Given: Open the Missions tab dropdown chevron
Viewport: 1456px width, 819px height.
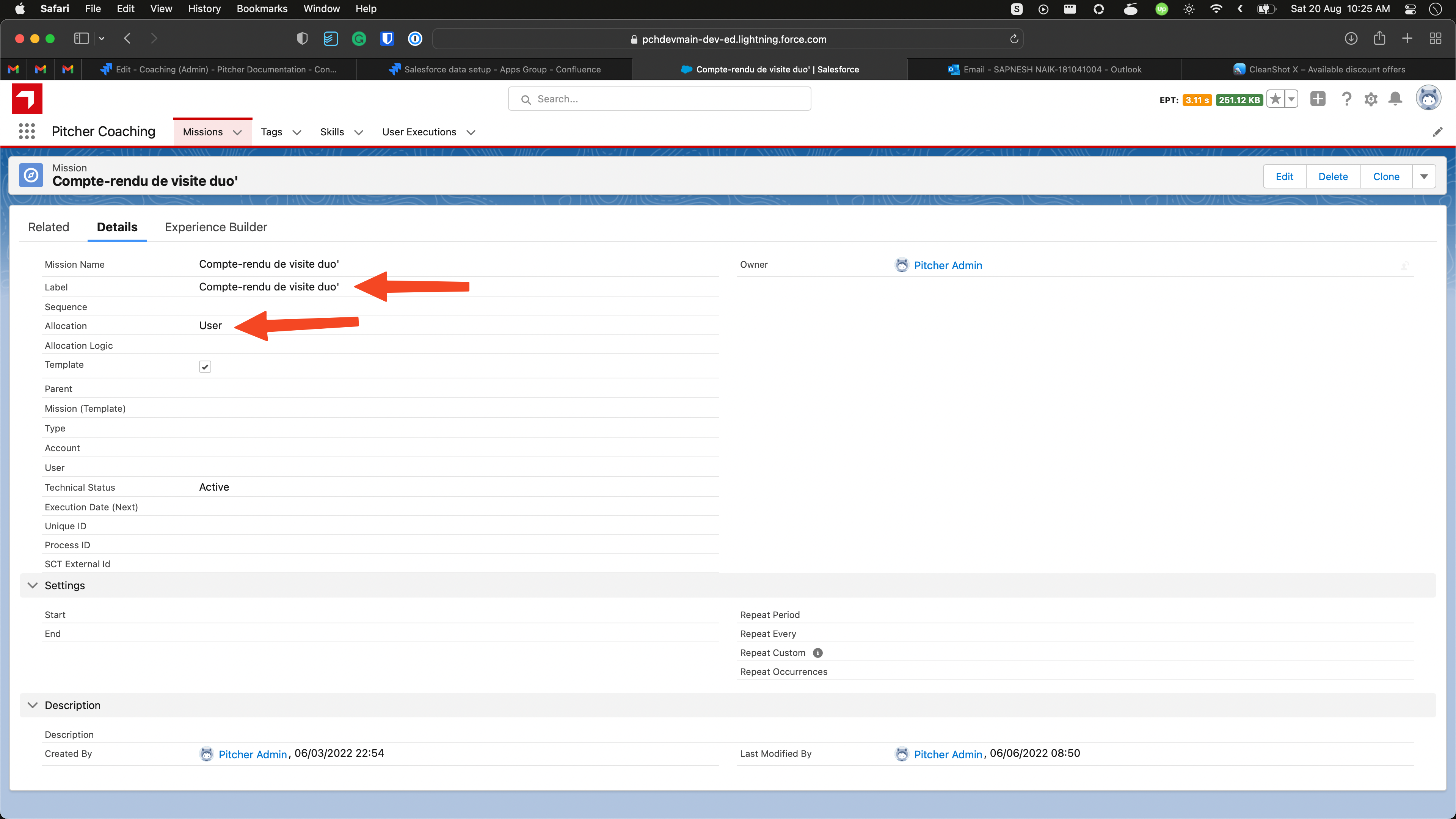Looking at the screenshot, I should tap(237, 132).
